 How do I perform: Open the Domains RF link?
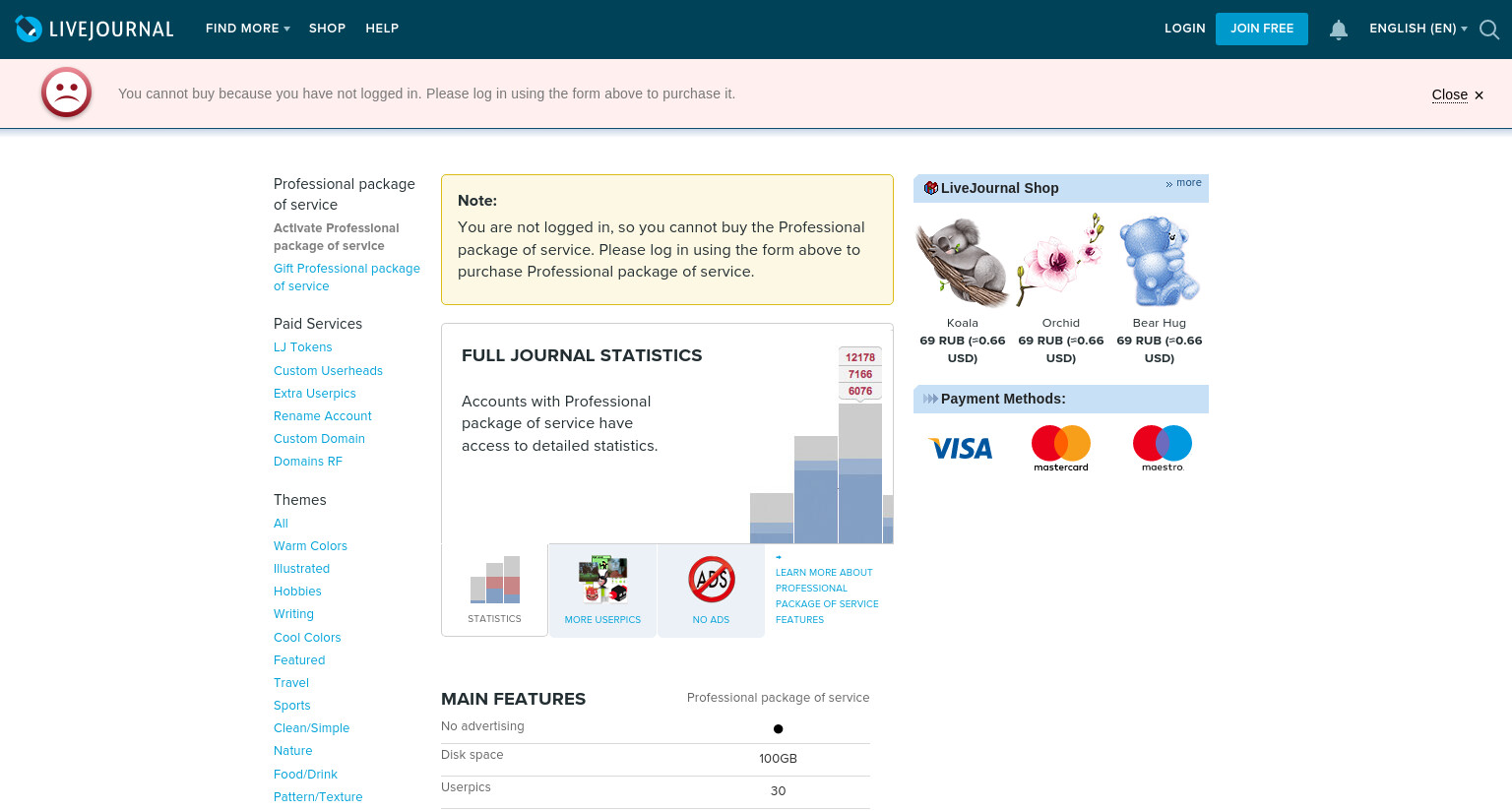pyautogui.click(x=308, y=462)
